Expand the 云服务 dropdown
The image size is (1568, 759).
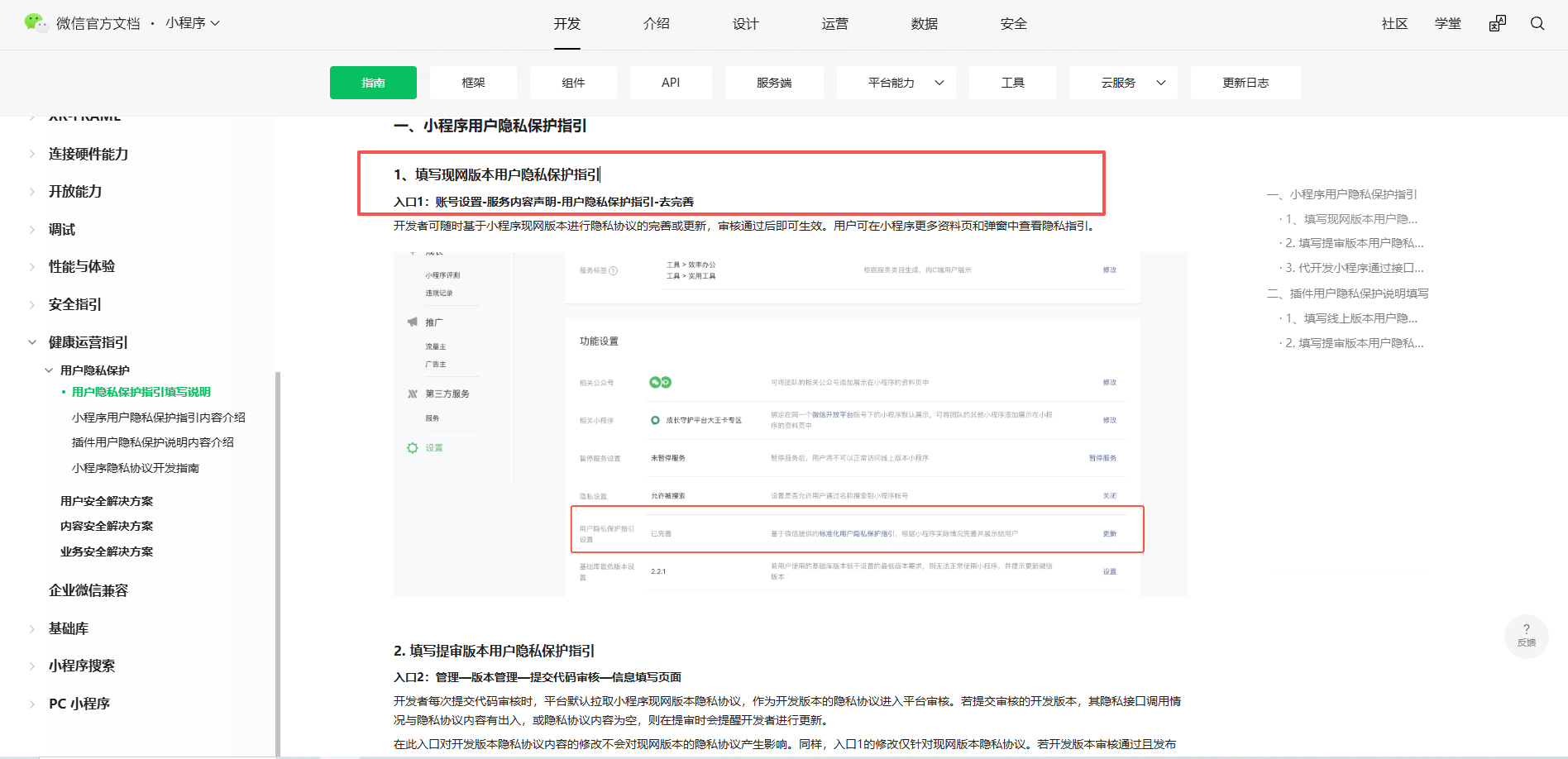(1123, 83)
